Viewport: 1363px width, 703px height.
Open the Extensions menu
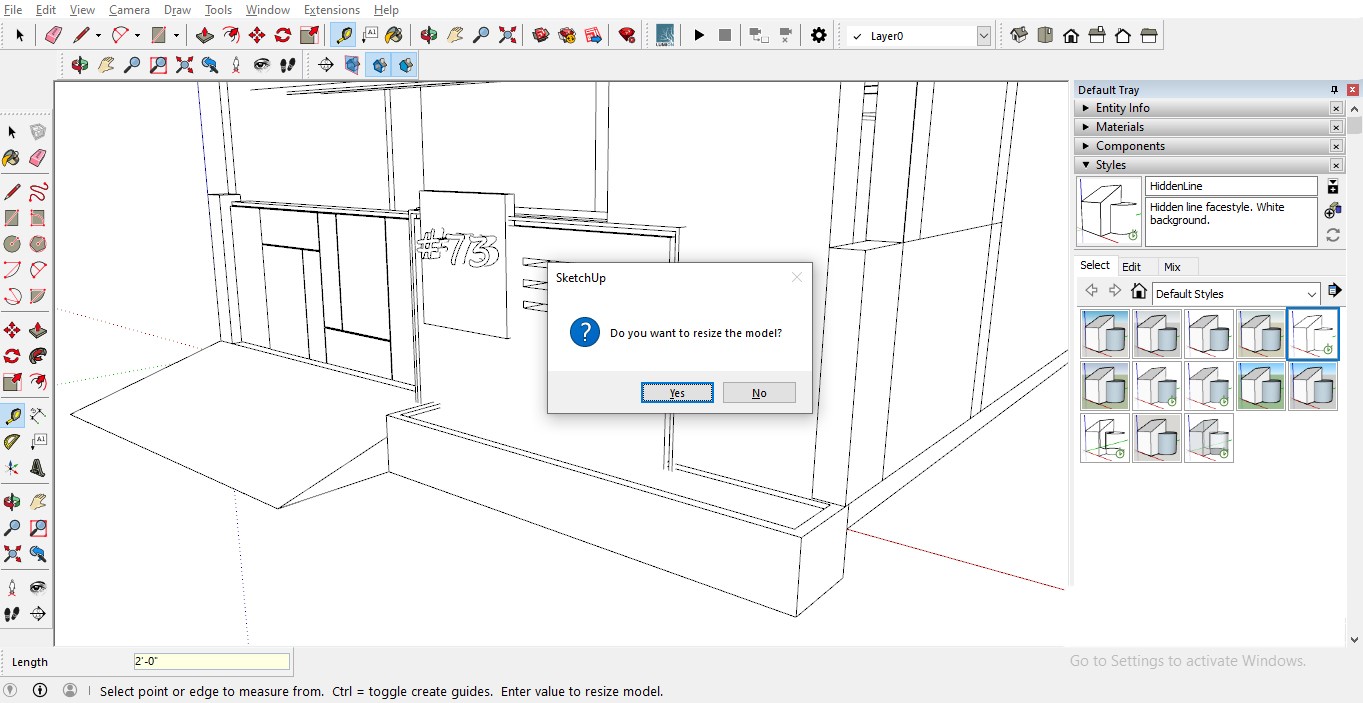pos(331,10)
